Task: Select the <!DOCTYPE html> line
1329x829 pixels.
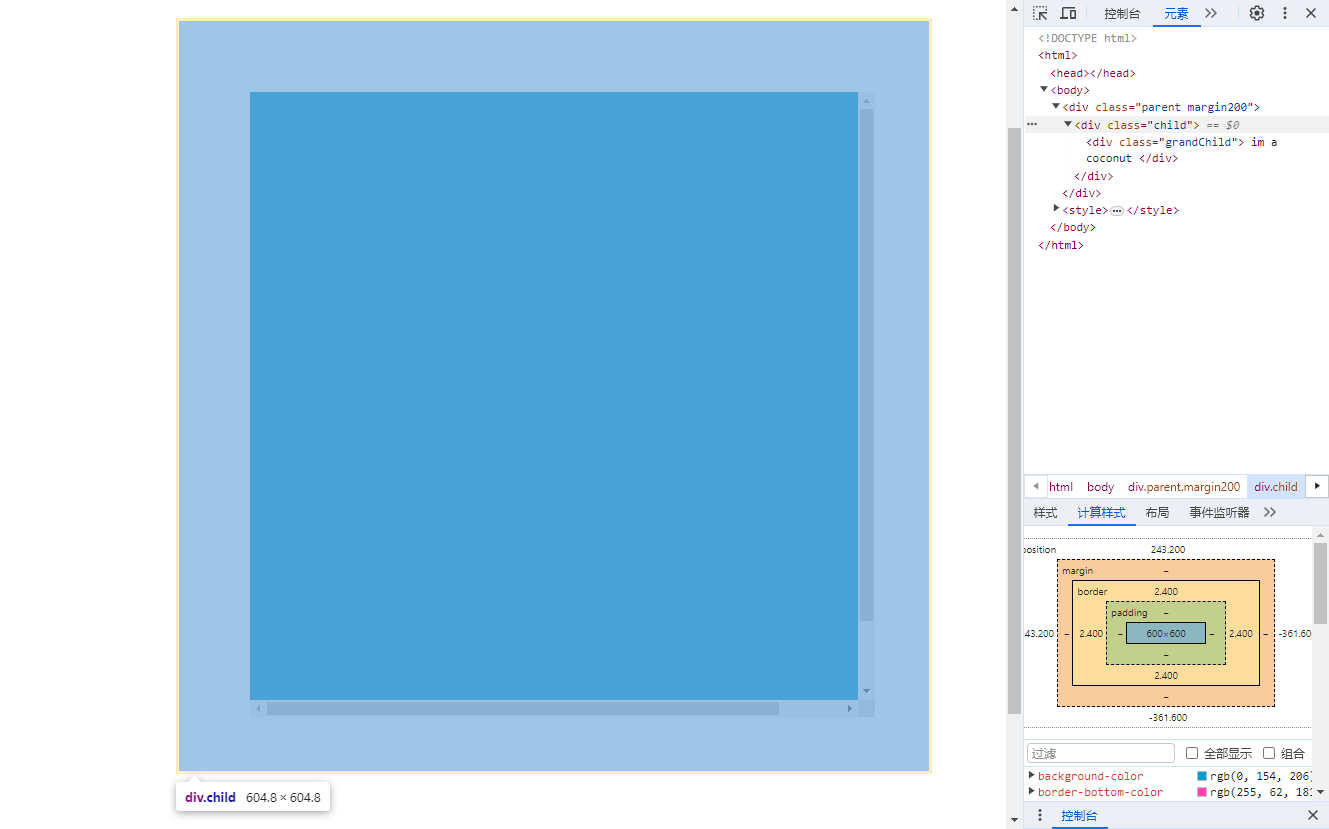Action: click(1087, 38)
